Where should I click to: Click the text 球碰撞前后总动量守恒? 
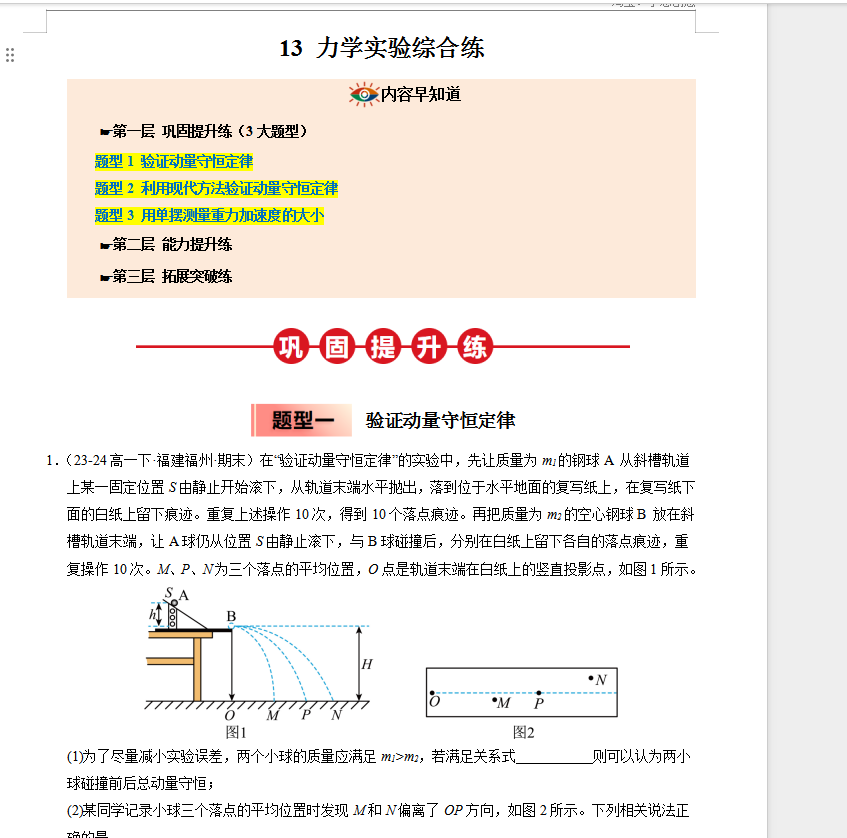coord(137,783)
